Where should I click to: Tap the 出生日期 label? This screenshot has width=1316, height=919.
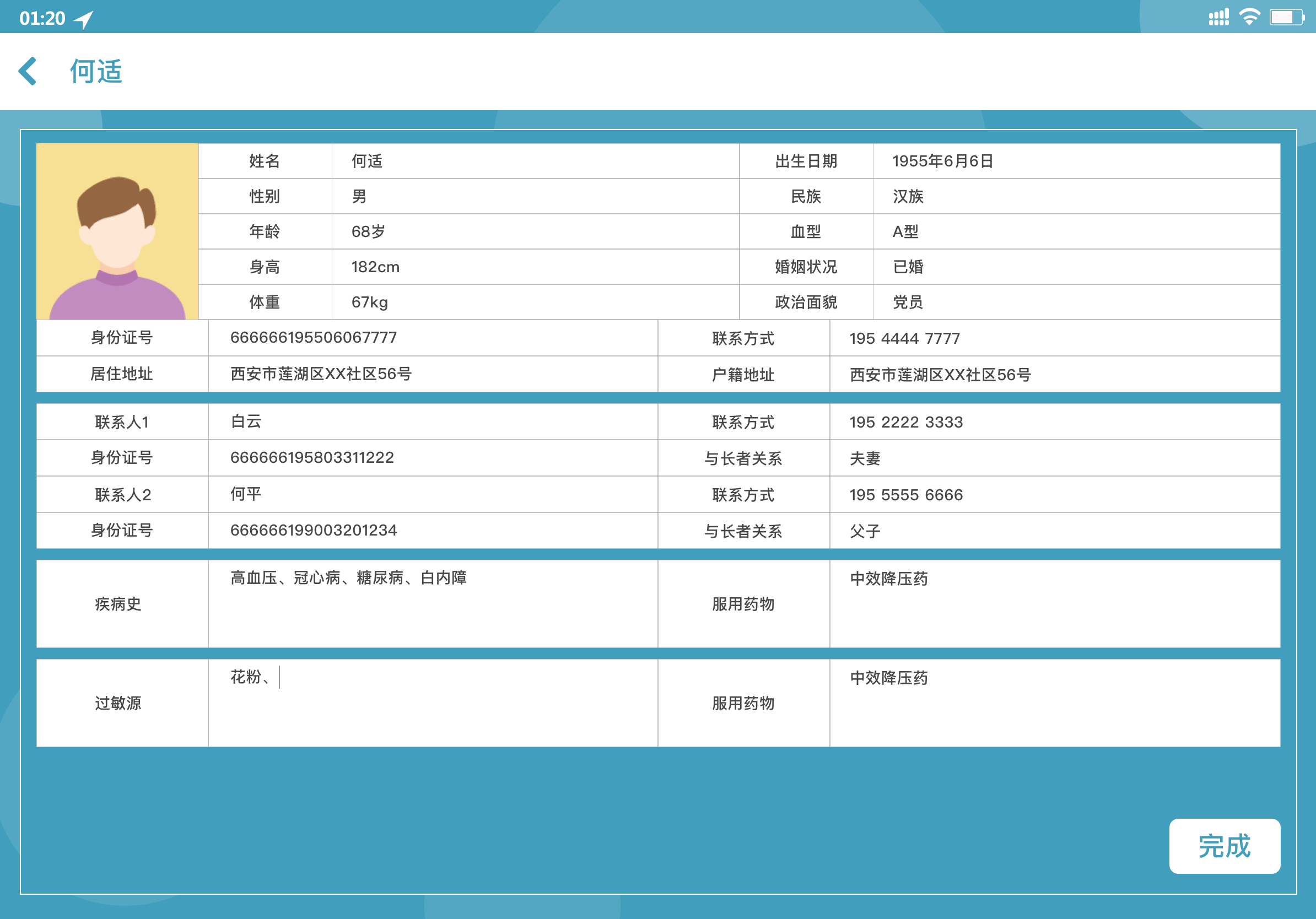click(x=806, y=161)
